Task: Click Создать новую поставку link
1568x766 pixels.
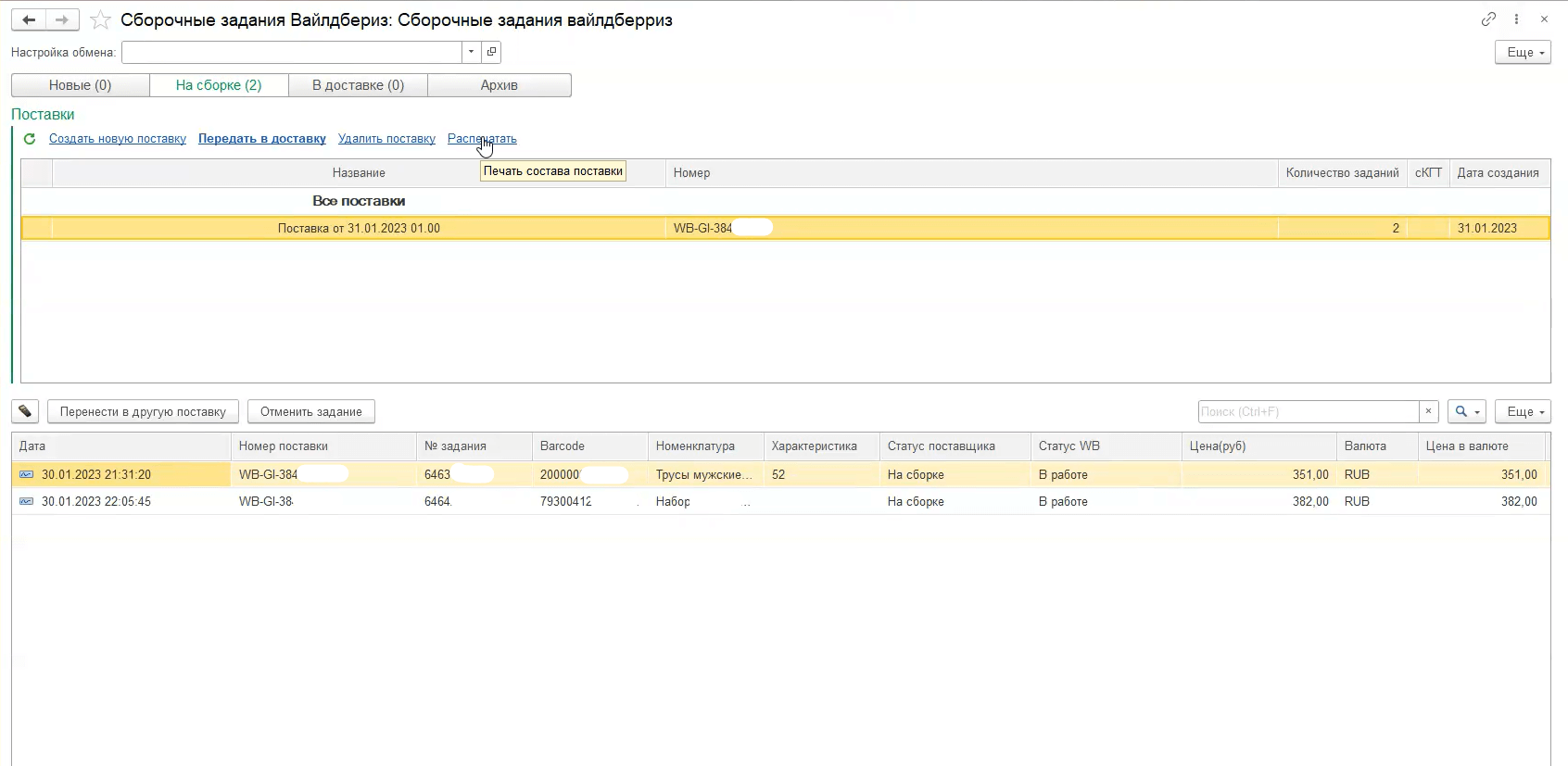Action: (118, 139)
